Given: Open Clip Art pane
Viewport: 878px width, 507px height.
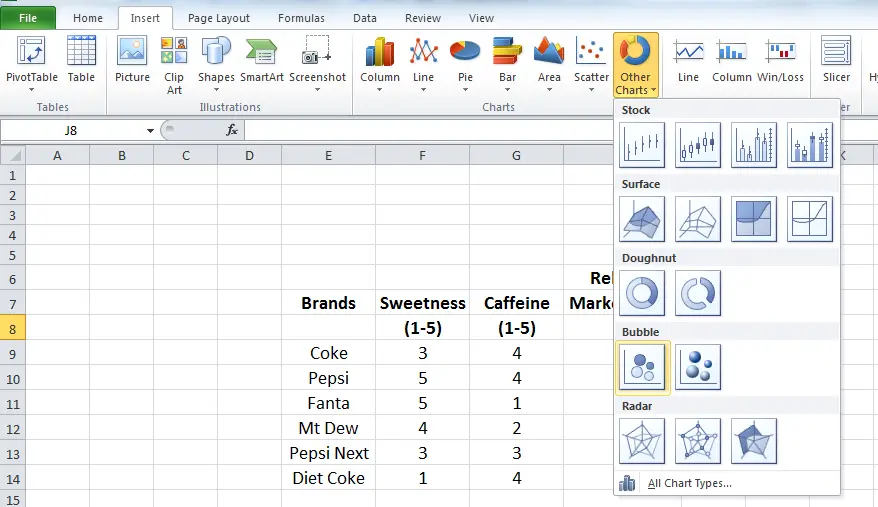Looking at the screenshot, I should pos(174,66).
